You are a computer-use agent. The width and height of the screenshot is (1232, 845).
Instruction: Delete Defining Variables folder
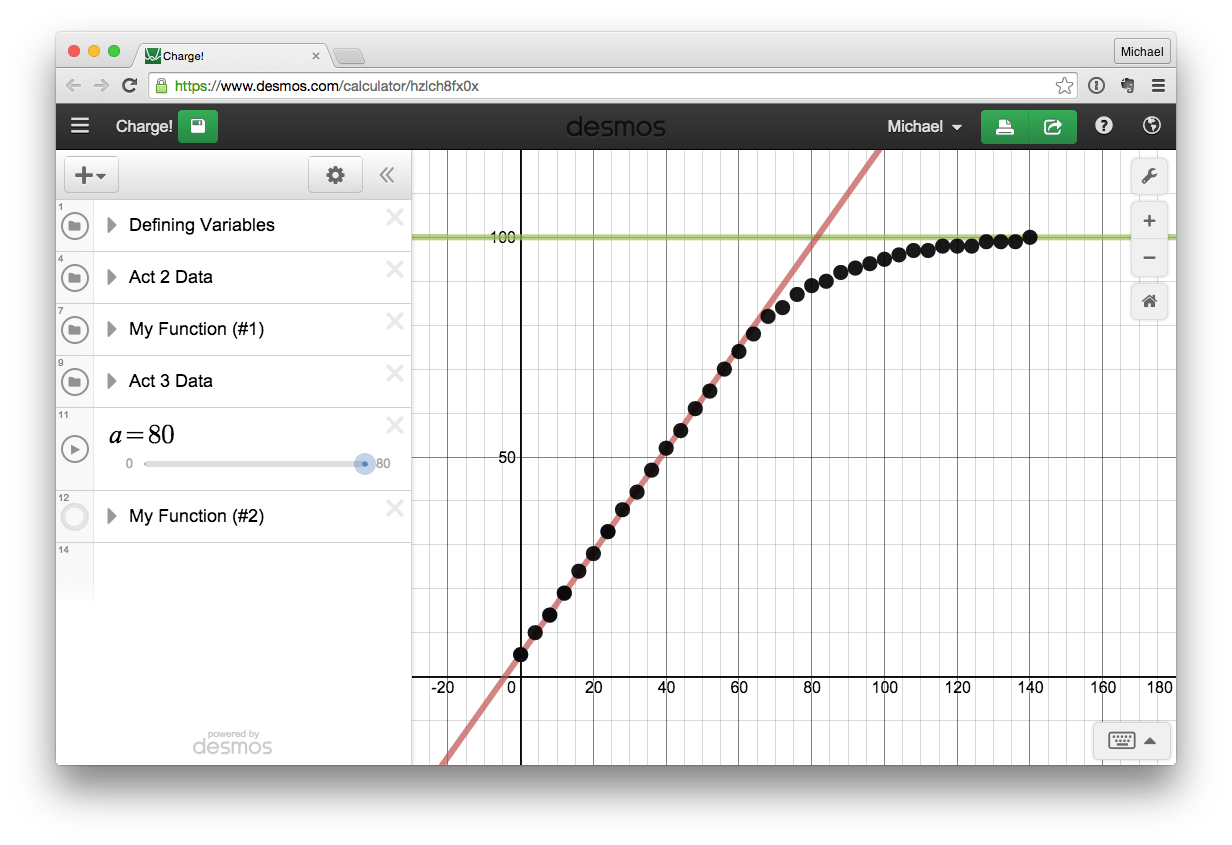pos(395,217)
